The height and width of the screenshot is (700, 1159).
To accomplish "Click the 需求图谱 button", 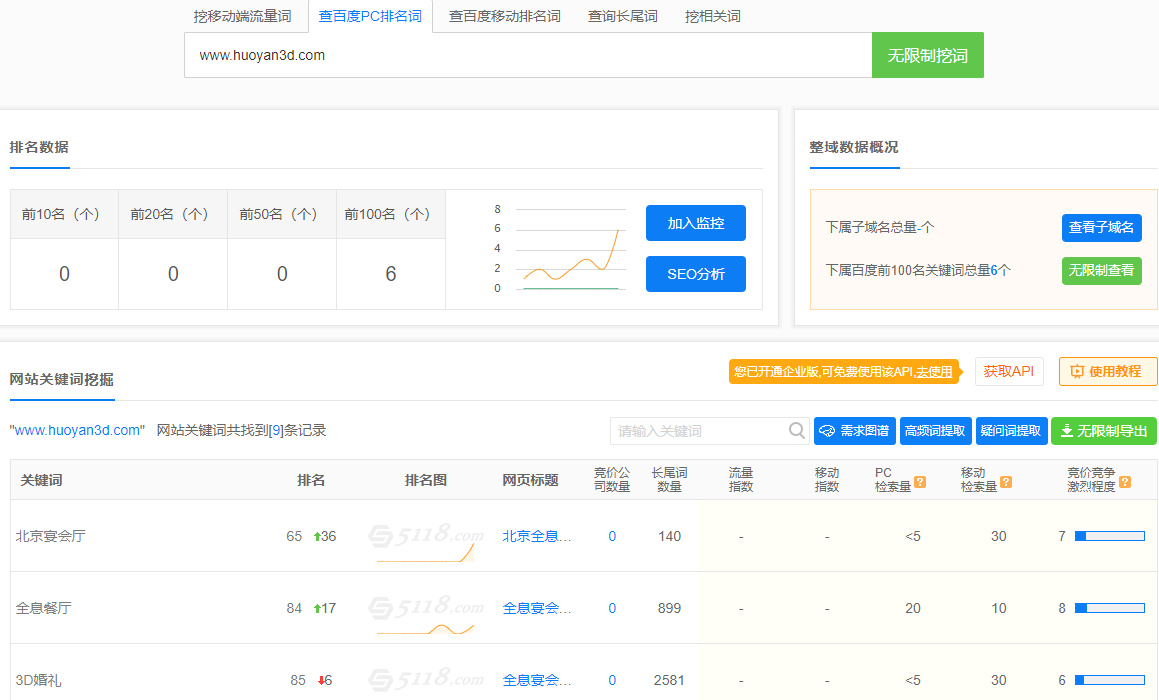I will [x=854, y=431].
